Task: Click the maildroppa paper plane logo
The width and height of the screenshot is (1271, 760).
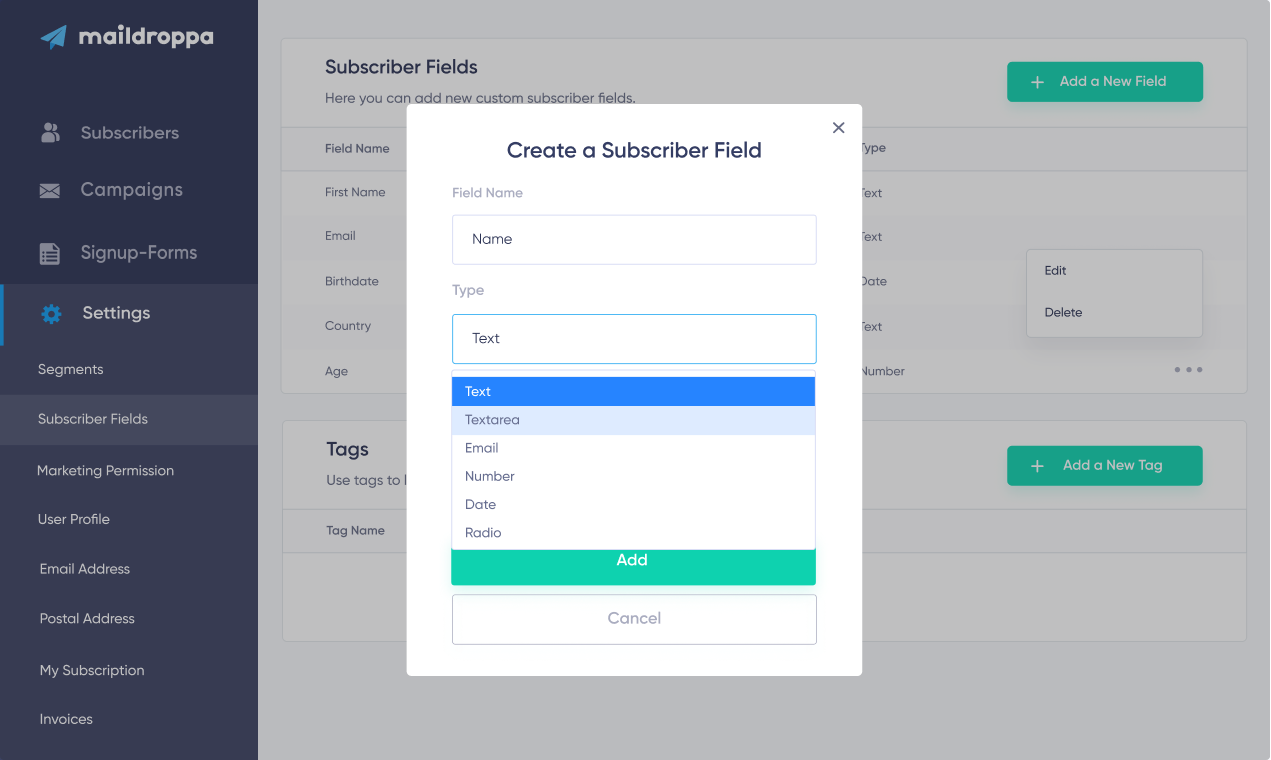Action: pyautogui.click(x=54, y=38)
